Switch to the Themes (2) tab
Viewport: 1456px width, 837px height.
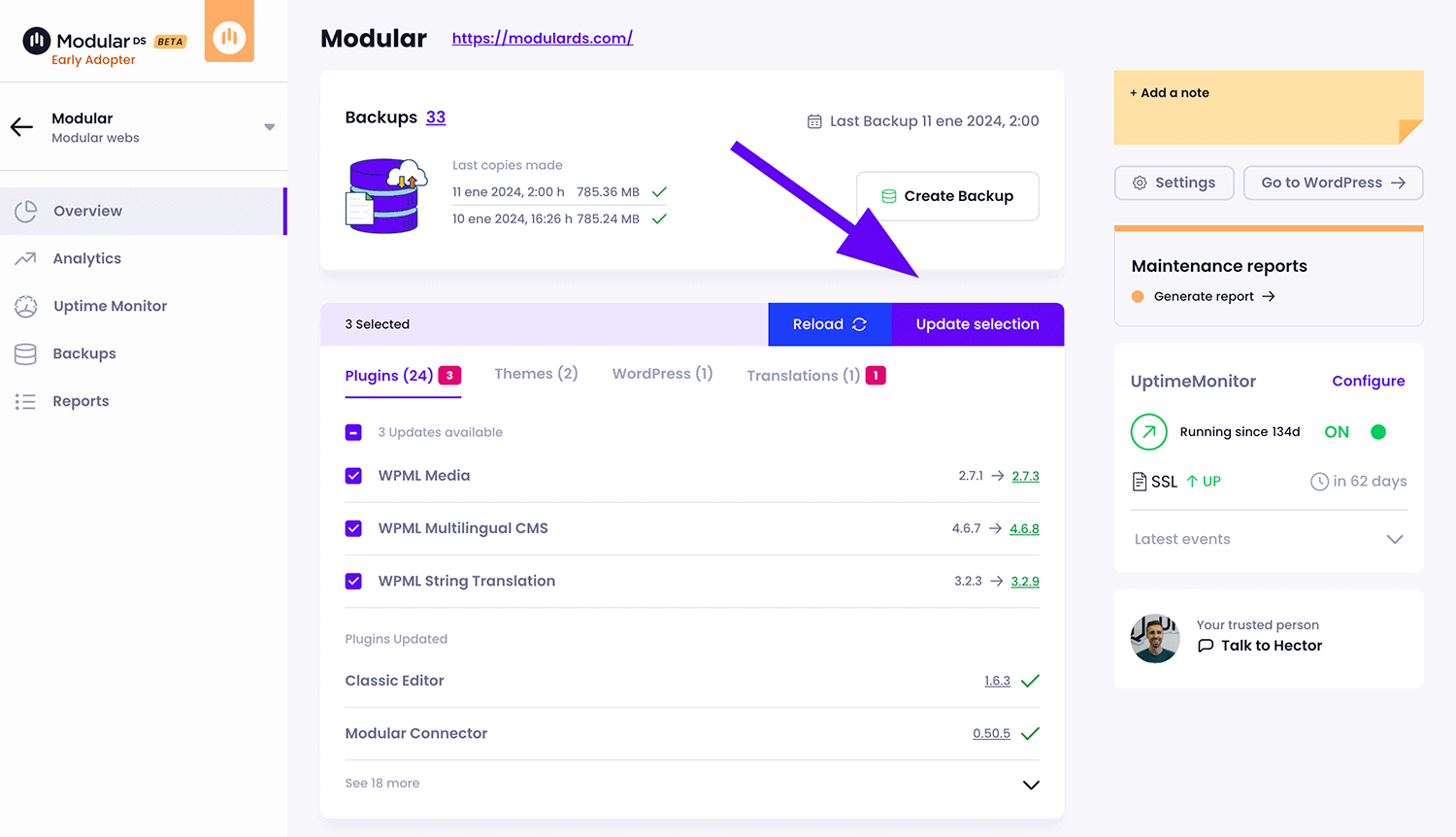click(x=536, y=374)
